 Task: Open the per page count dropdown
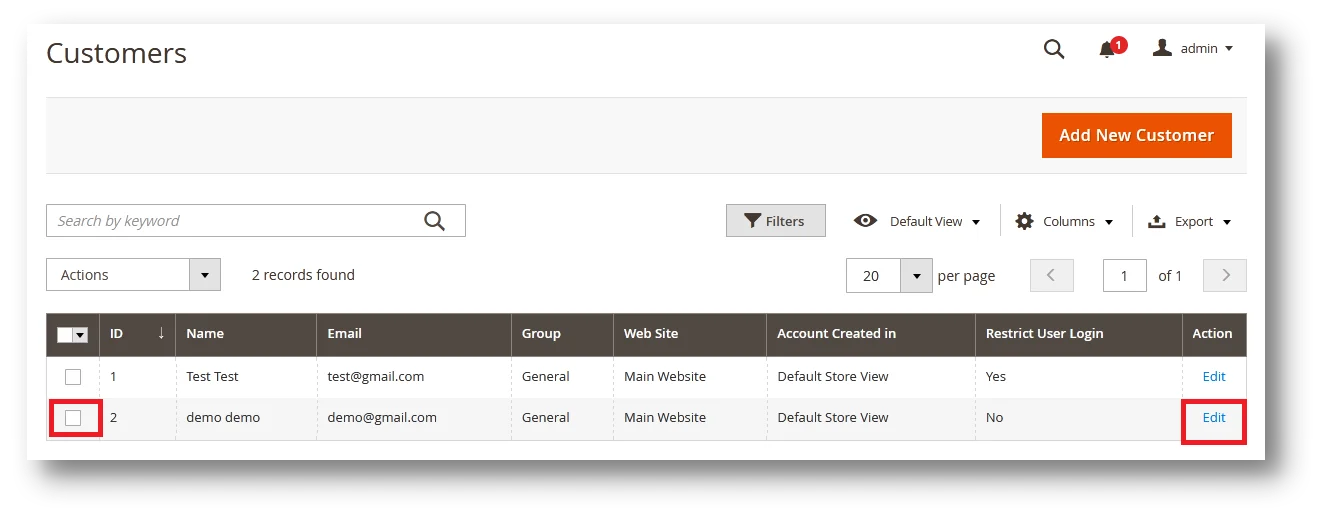[x=889, y=276]
